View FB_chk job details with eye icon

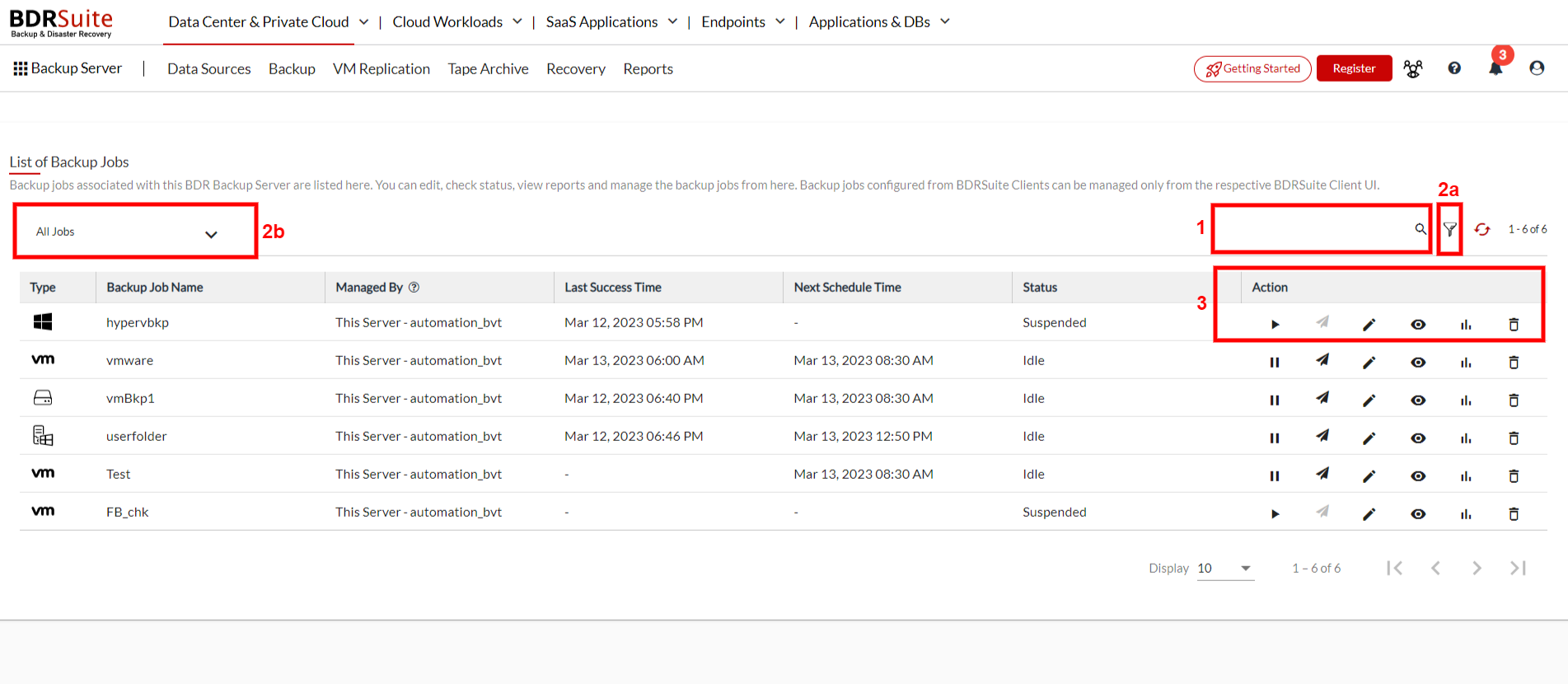(1418, 514)
